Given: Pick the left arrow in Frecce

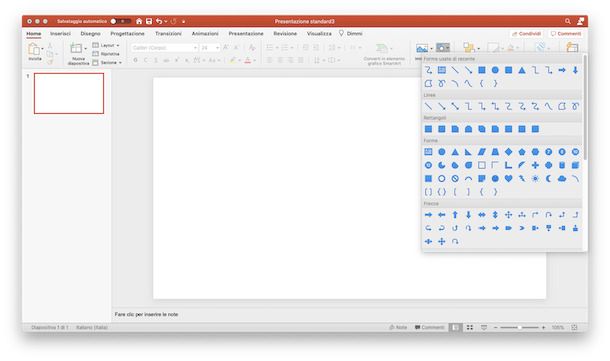Looking at the screenshot, I should tap(442, 215).
